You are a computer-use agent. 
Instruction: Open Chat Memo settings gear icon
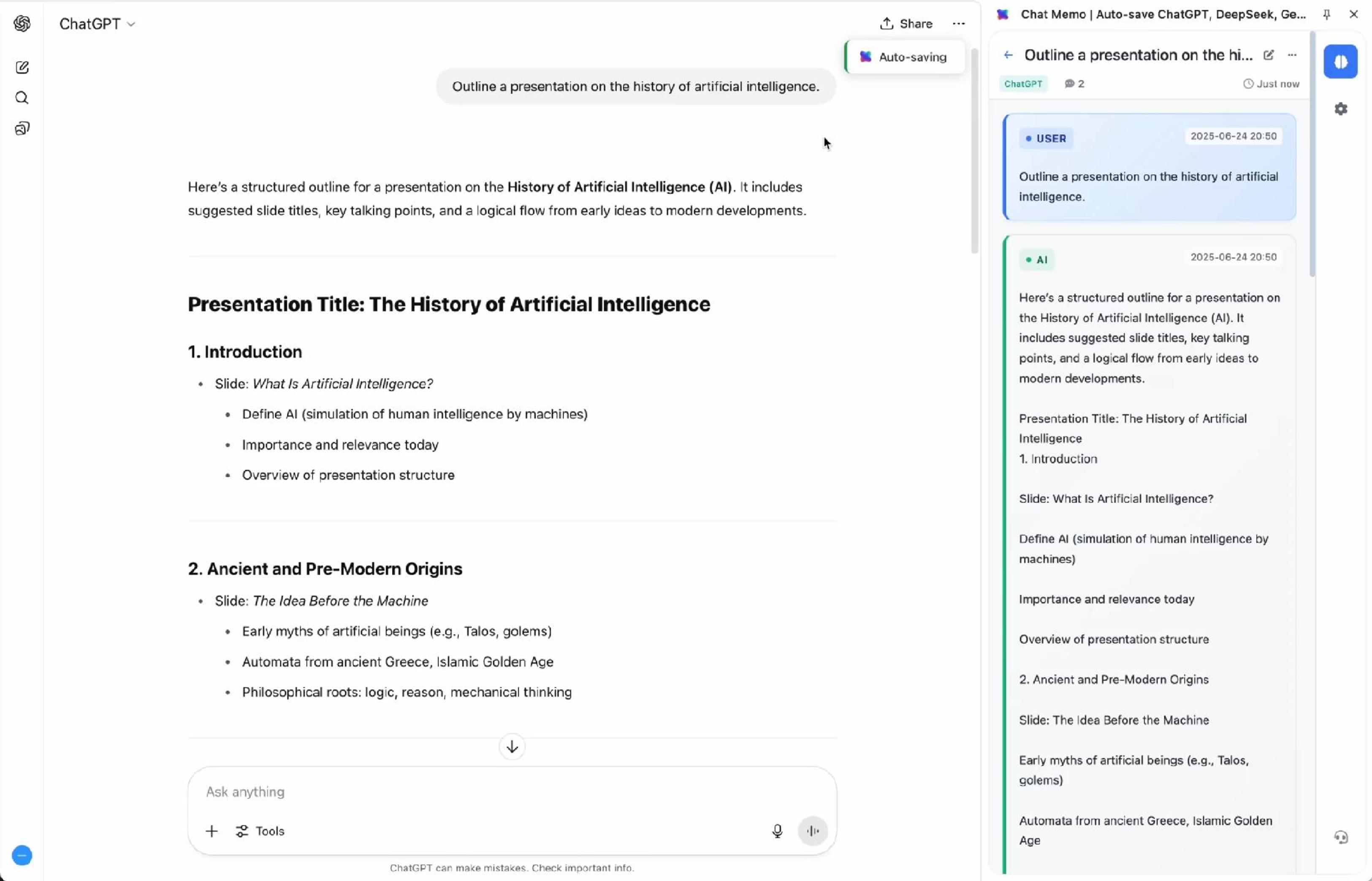[x=1341, y=109]
